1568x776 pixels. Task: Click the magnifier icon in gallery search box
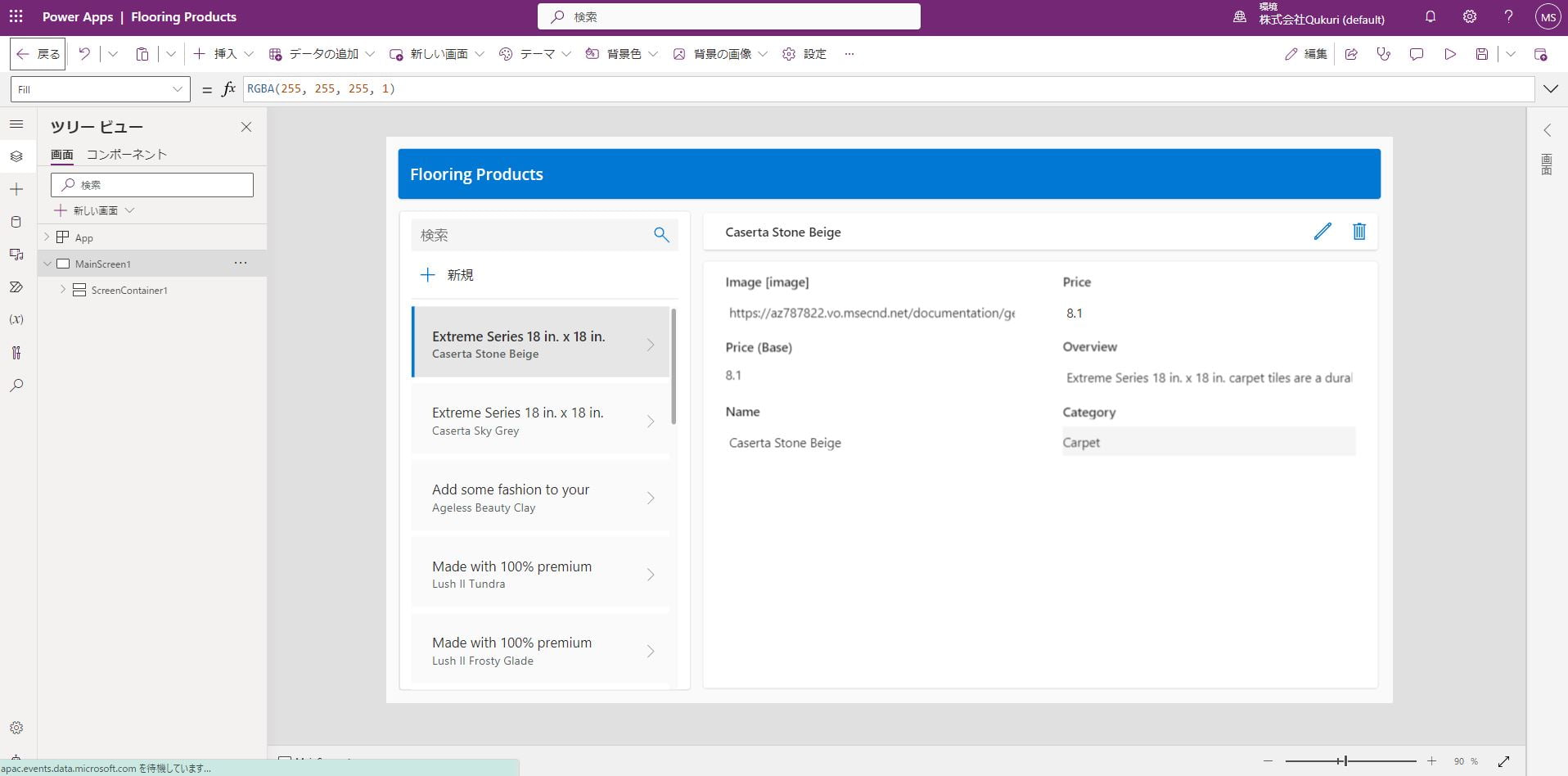661,235
